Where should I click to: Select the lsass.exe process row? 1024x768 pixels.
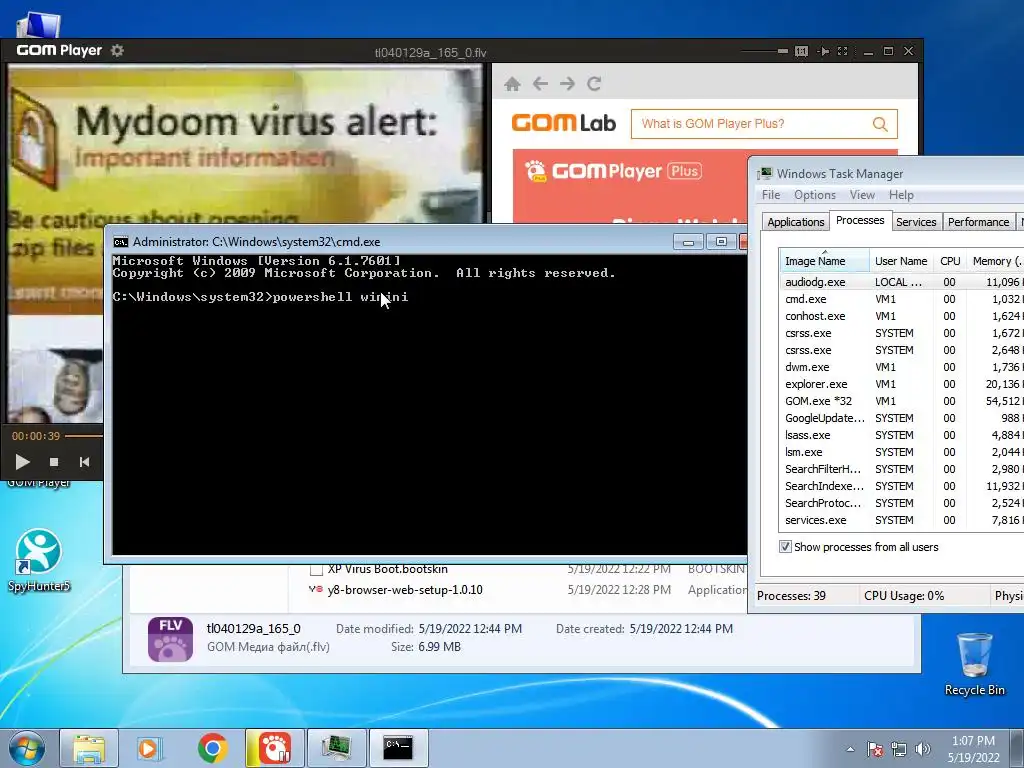901,435
